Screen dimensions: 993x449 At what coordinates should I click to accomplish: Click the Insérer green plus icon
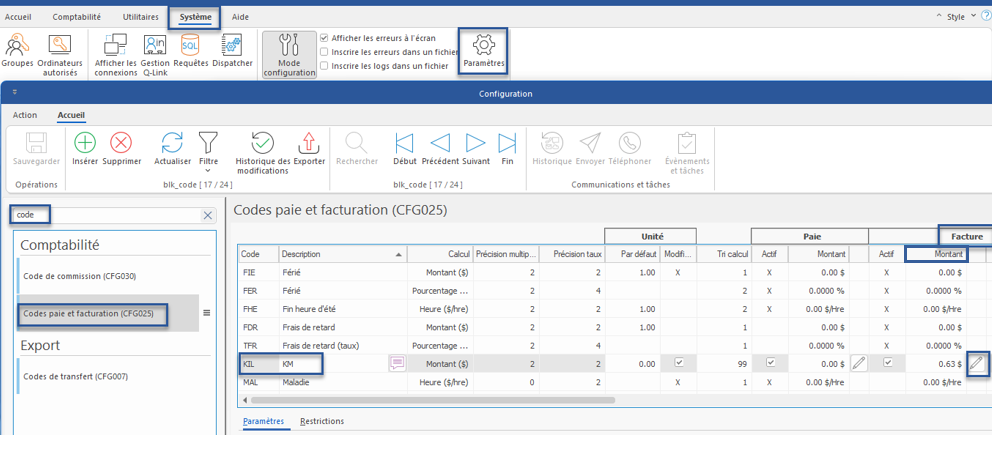coord(85,143)
